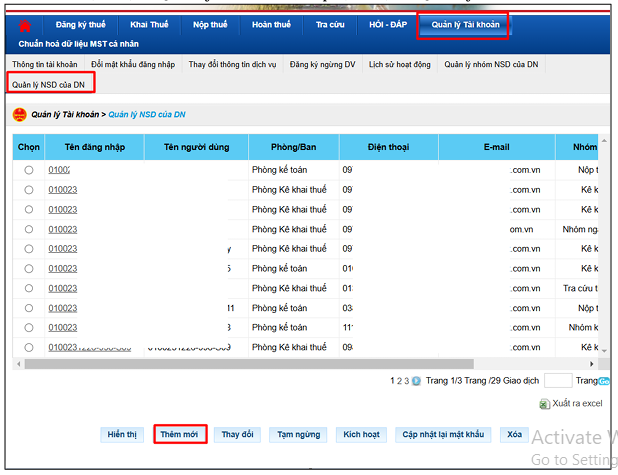Click the Tạm ngừng button
The image size is (618, 475).
pyautogui.click(x=298, y=434)
